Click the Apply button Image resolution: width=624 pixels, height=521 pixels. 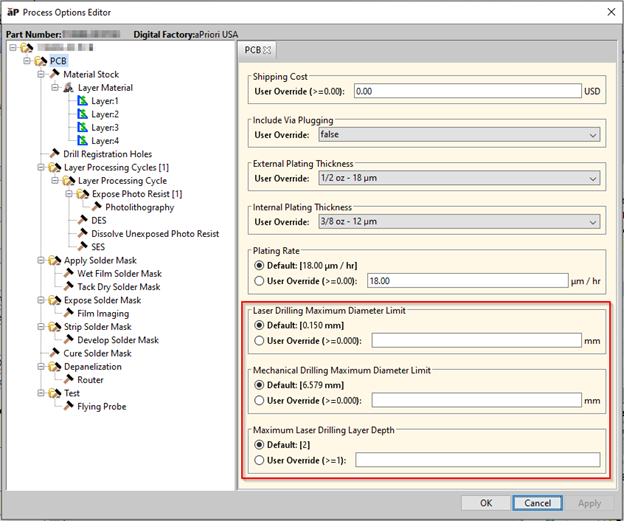589,503
